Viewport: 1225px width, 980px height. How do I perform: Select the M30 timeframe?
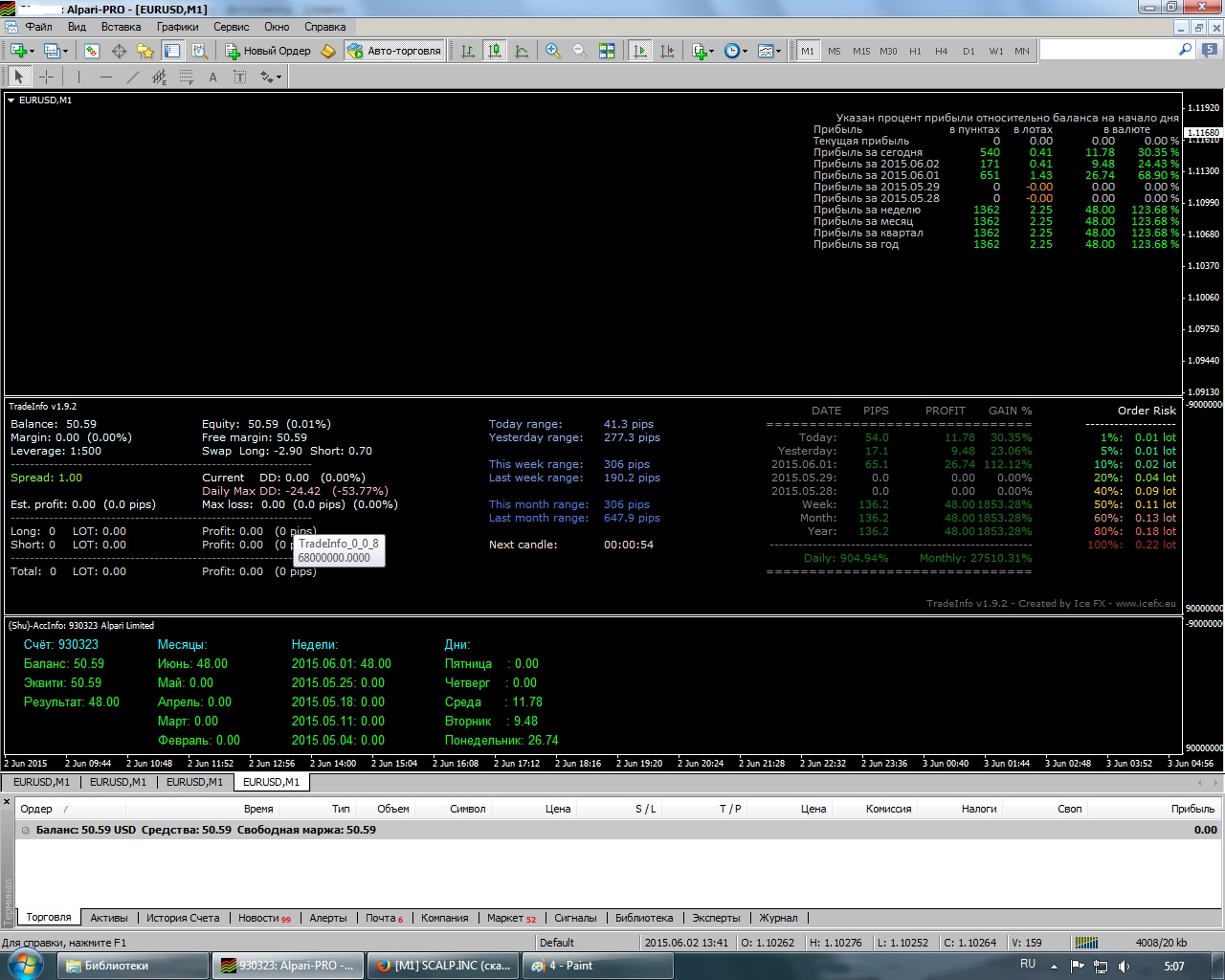[888, 51]
